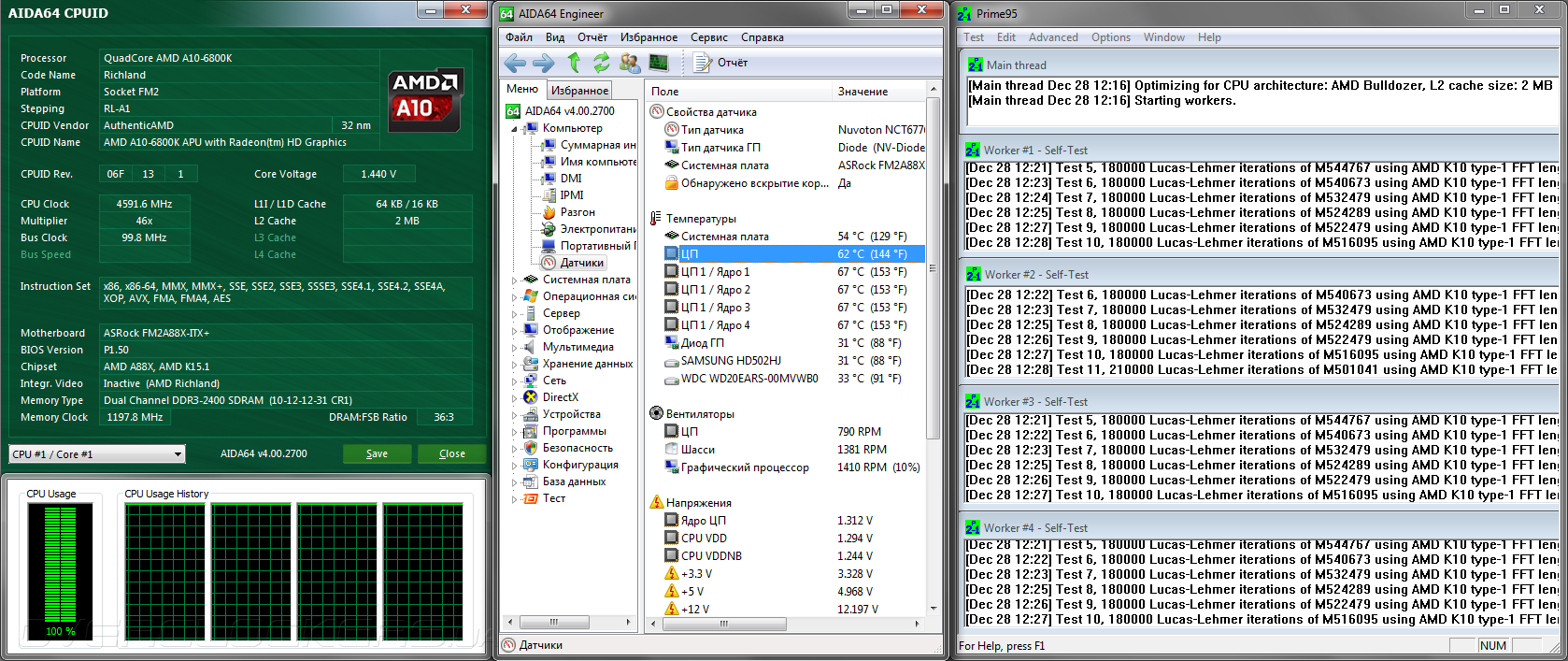This screenshot has width=1568, height=661.
Task: Click the Поле column header
Action: [738, 92]
